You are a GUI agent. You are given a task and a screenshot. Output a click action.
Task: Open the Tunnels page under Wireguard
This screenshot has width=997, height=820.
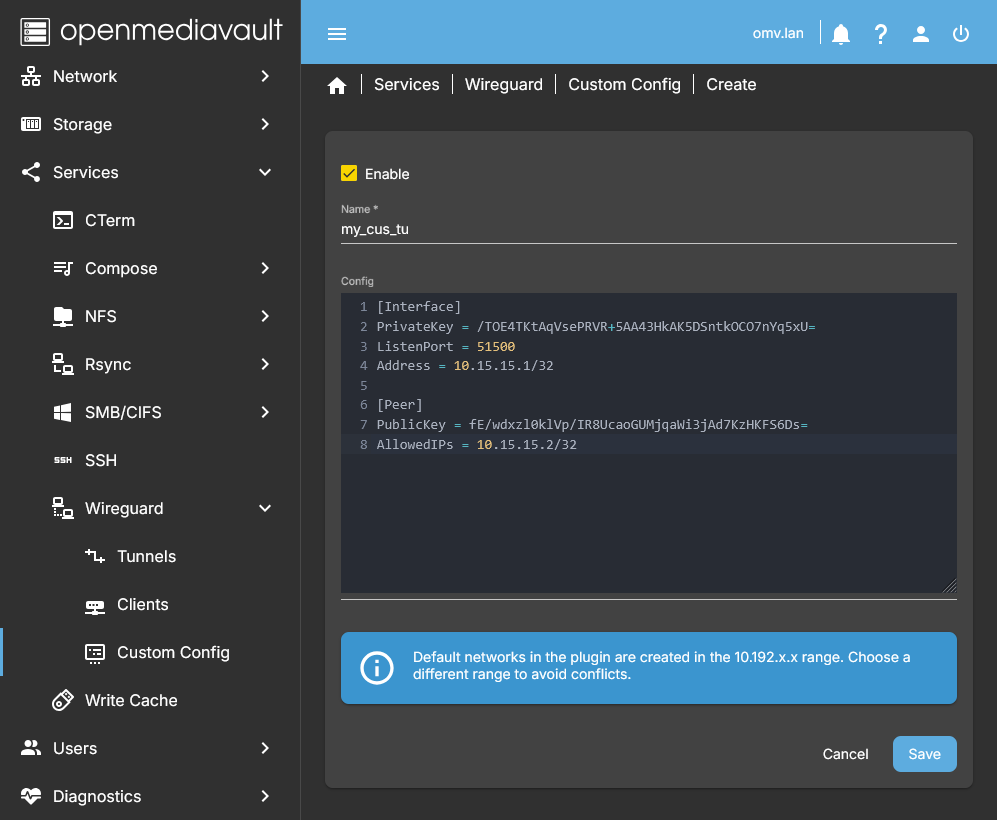pyautogui.click(x=147, y=556)
